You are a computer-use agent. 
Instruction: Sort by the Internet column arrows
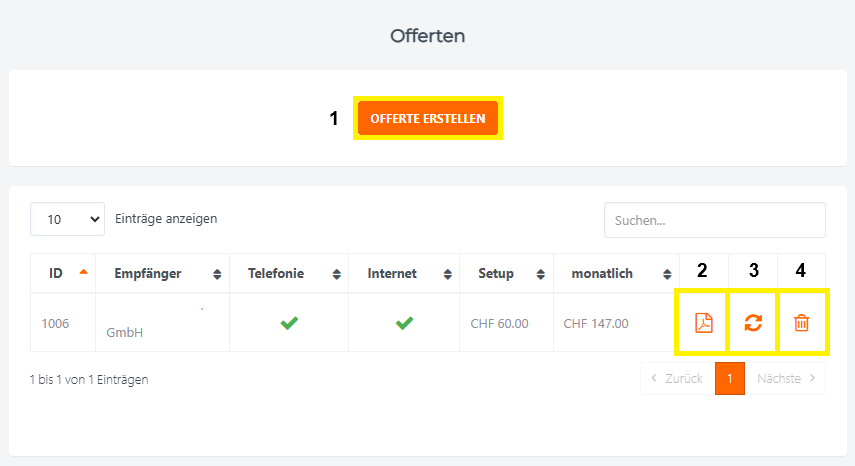point(447,274)
